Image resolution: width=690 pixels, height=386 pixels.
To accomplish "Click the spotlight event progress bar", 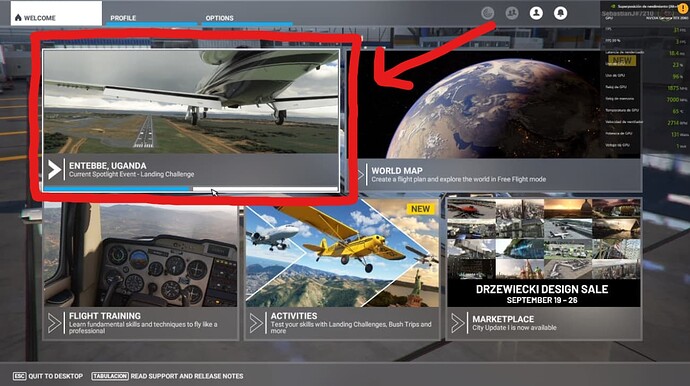I will [x=191, y=188].
